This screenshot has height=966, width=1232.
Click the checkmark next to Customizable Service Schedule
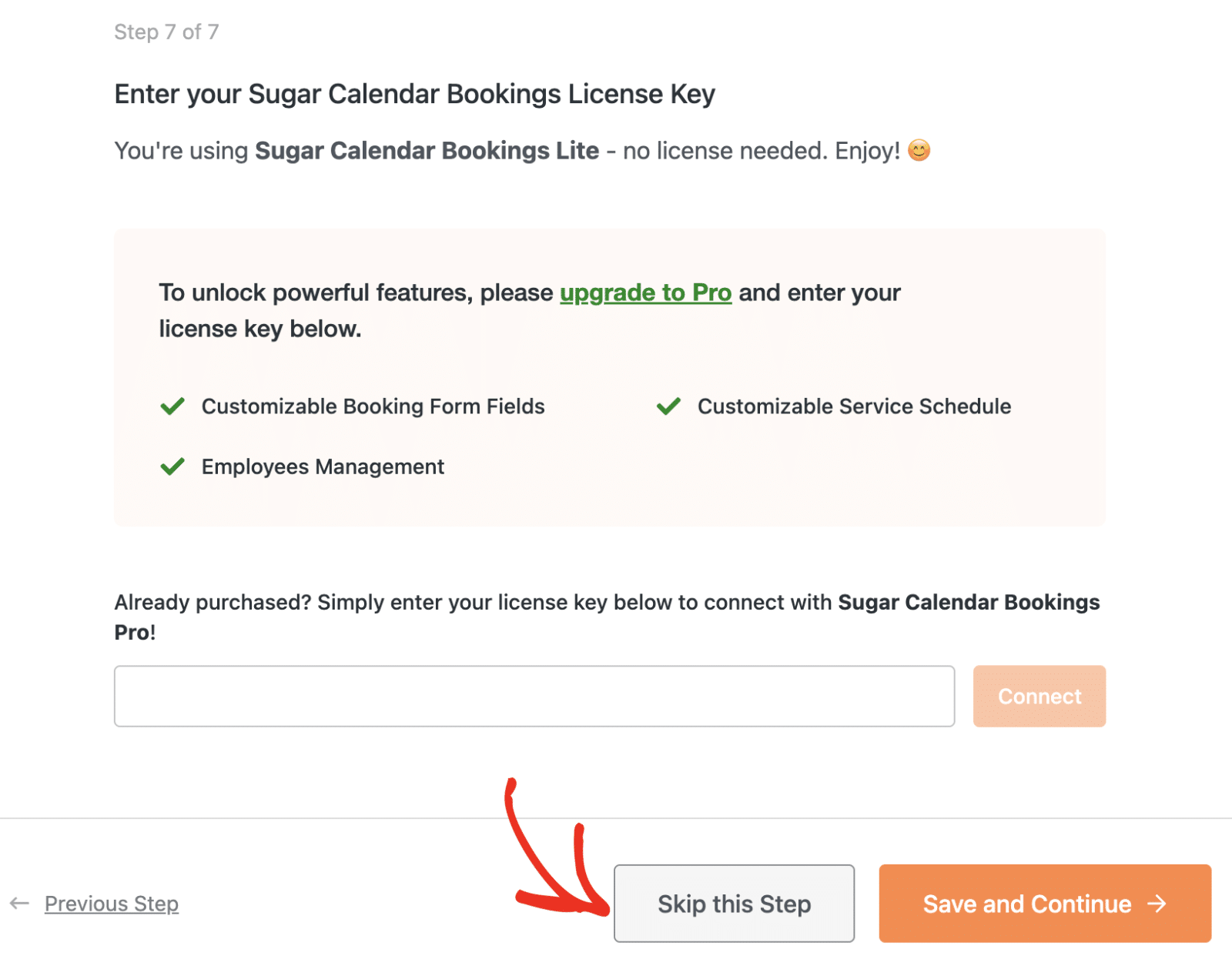tap(667, 406)
